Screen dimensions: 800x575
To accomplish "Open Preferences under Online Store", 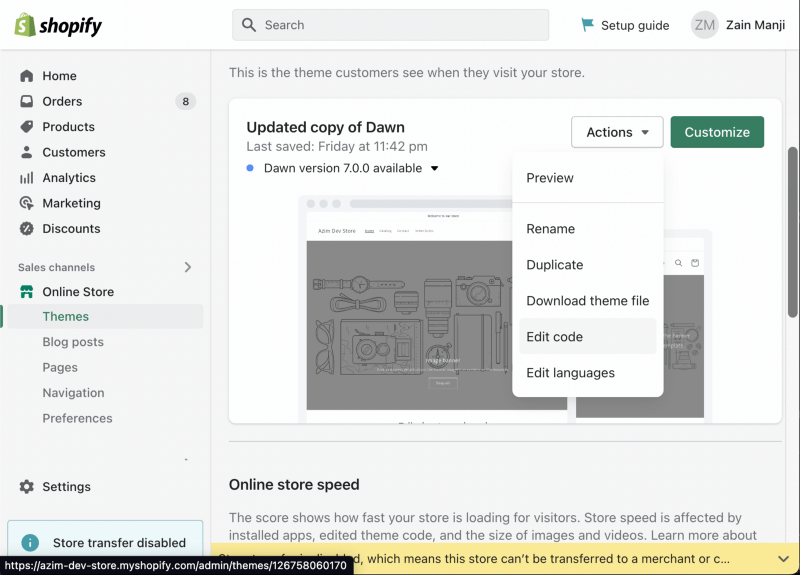I will coord(78,418).
